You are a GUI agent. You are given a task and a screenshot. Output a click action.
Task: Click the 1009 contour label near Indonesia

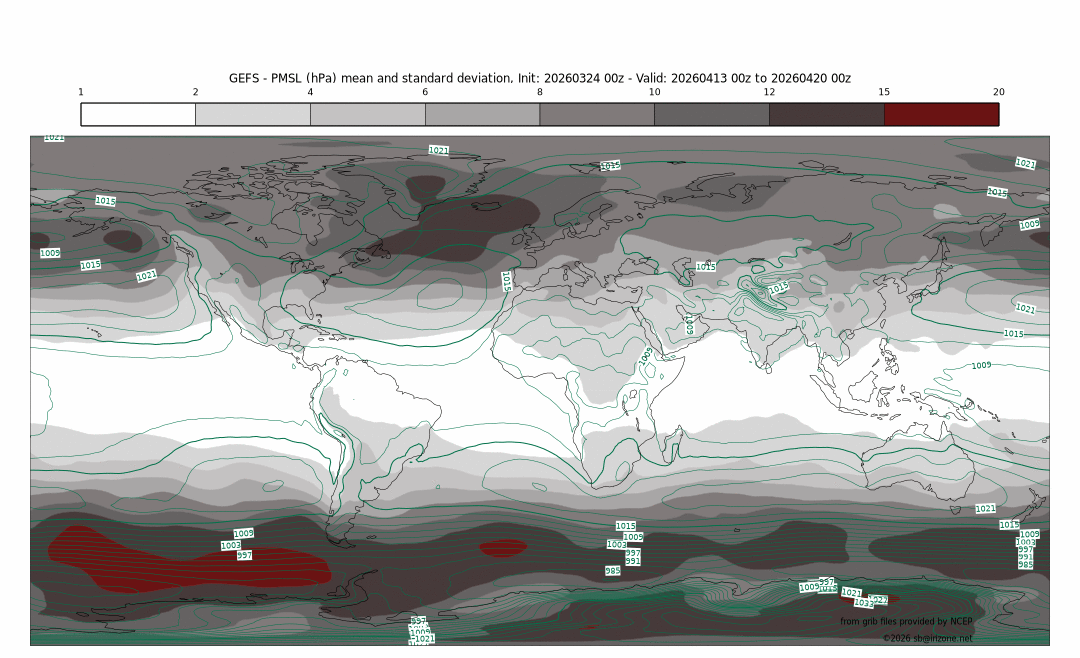(x=981, y=365)
